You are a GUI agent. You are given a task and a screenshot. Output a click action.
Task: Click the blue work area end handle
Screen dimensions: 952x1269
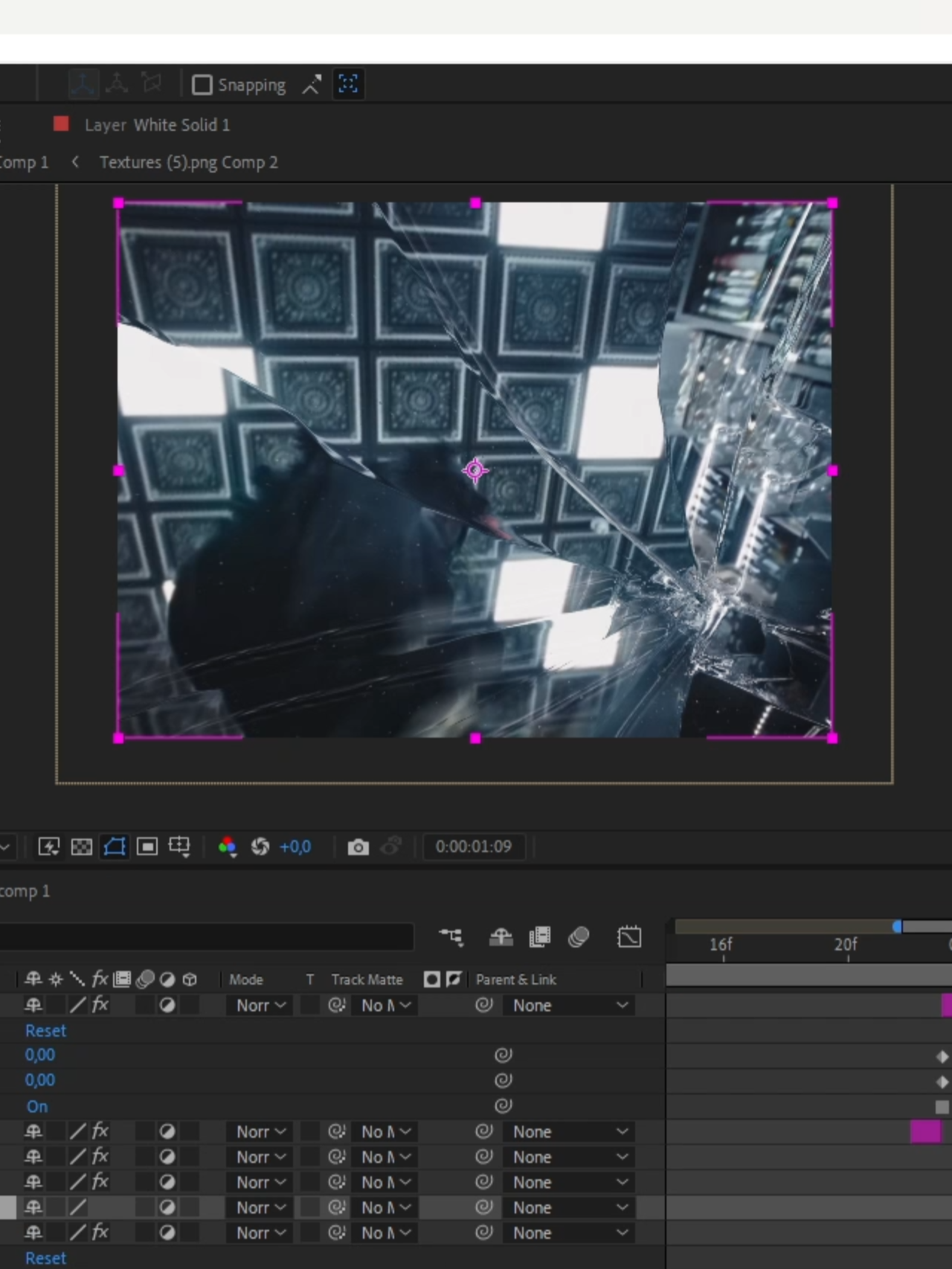[897, 926]
